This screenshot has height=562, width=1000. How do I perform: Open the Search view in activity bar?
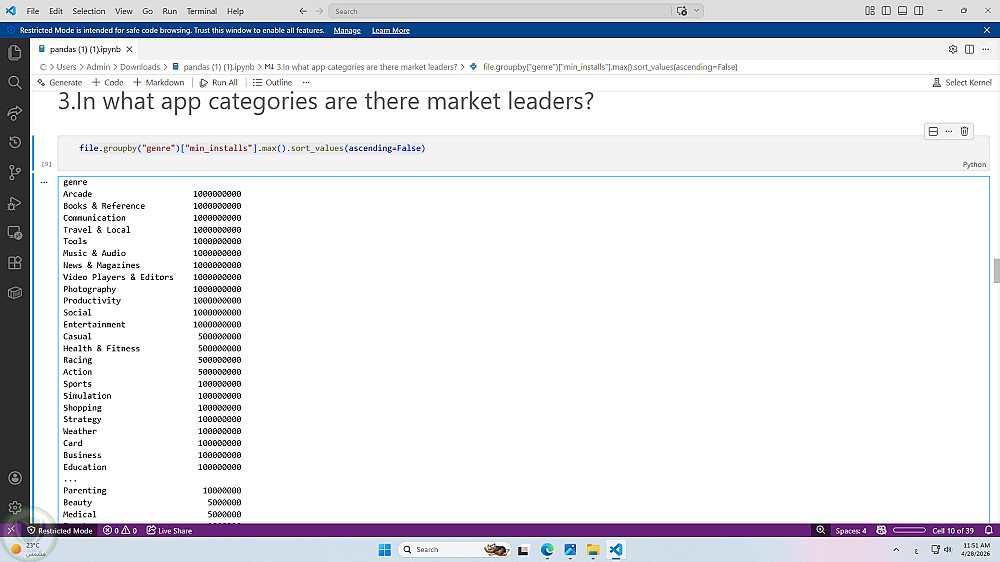click(15, 82)
